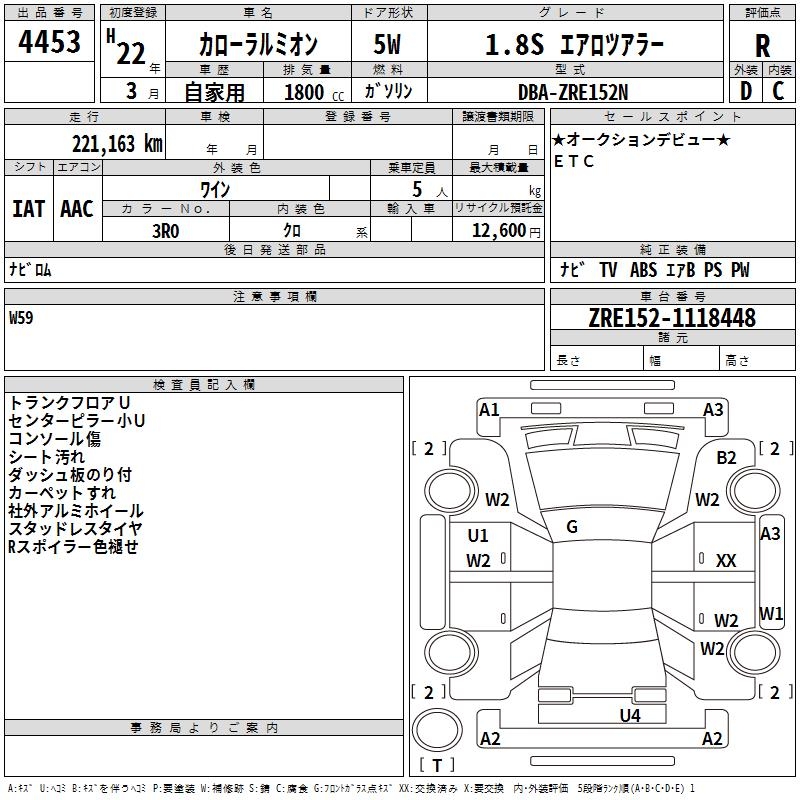Viewport: 800px width, 800px height.
Task: Click the interior grade C cell
Action: click(x=779, y=90)
